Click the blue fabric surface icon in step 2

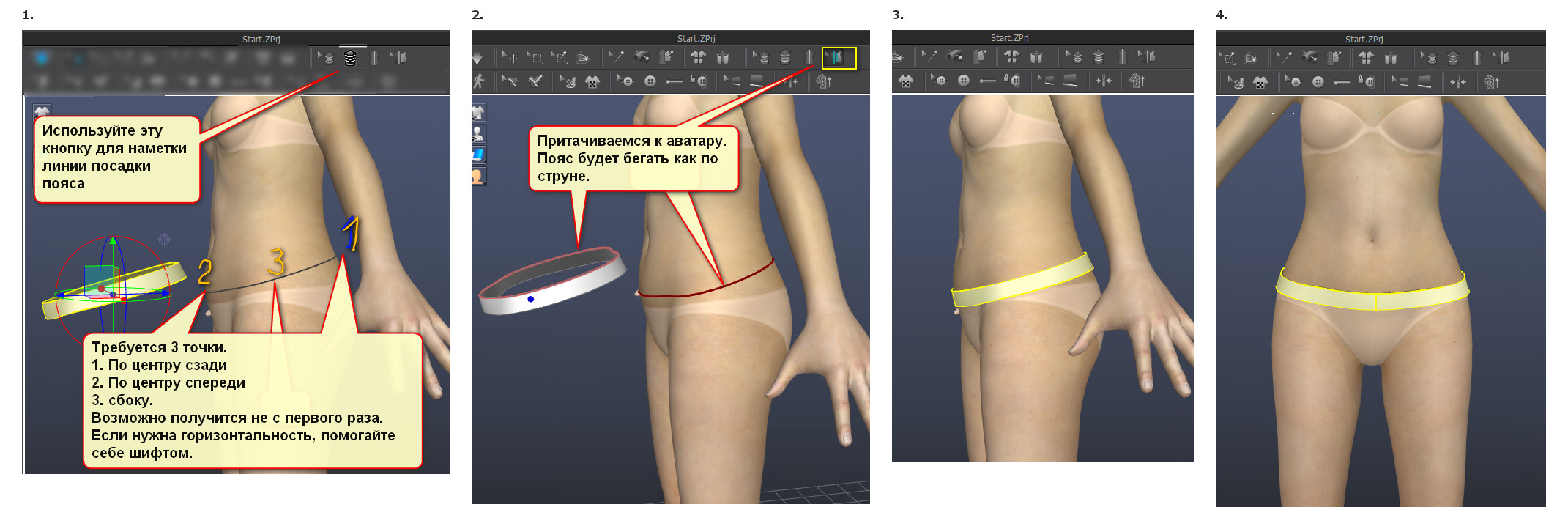click(478, 155)
